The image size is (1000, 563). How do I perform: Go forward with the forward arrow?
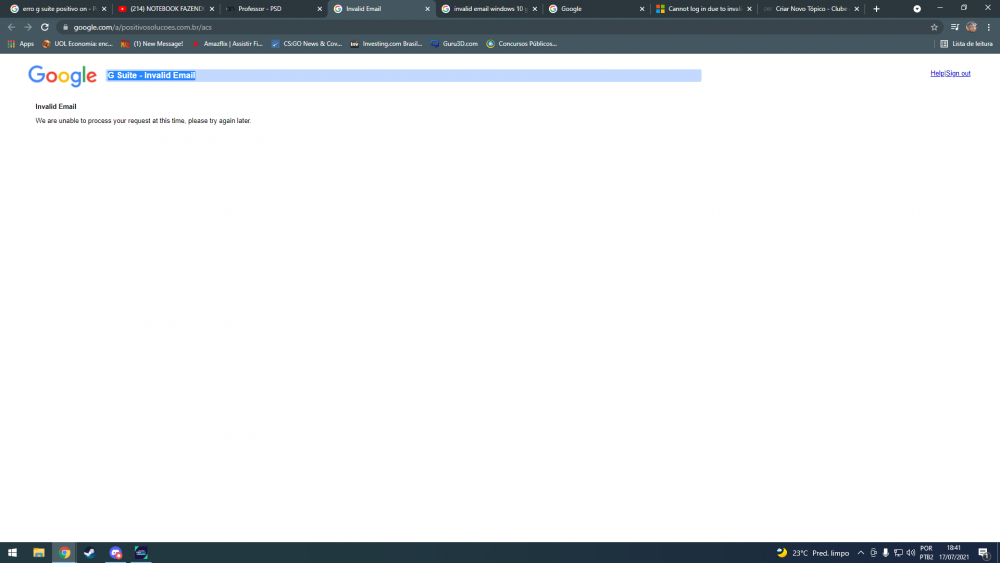tap(28, 27)
